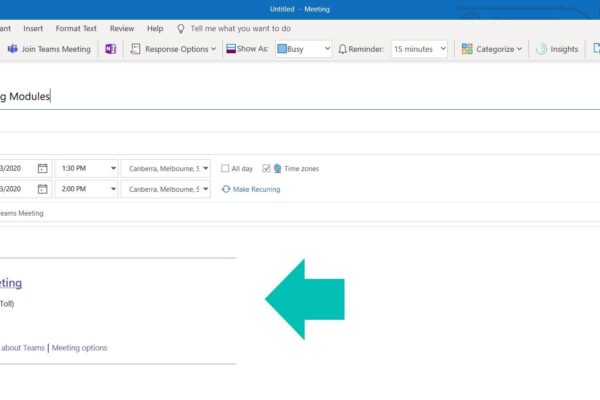Click the Insights swirl icon

[x=541, y=49]
